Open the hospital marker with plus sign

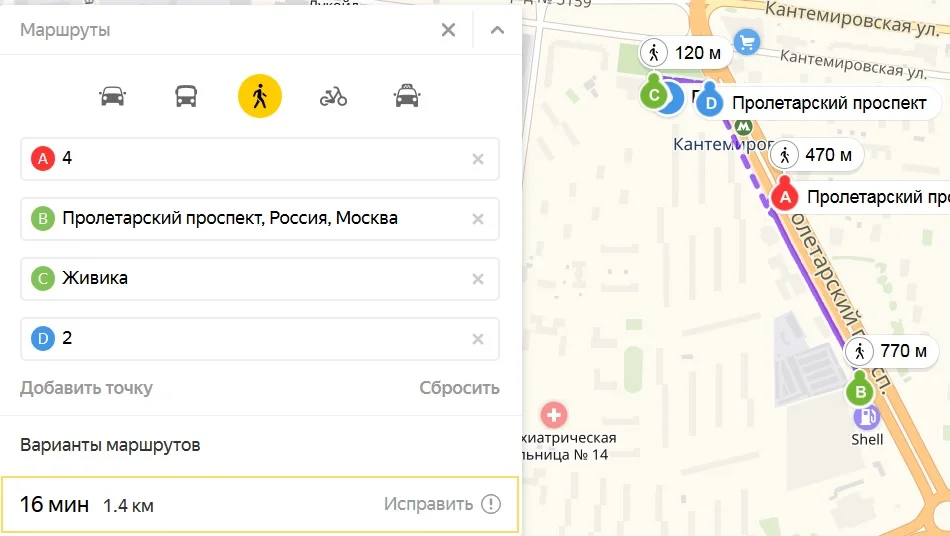(553, 415)
